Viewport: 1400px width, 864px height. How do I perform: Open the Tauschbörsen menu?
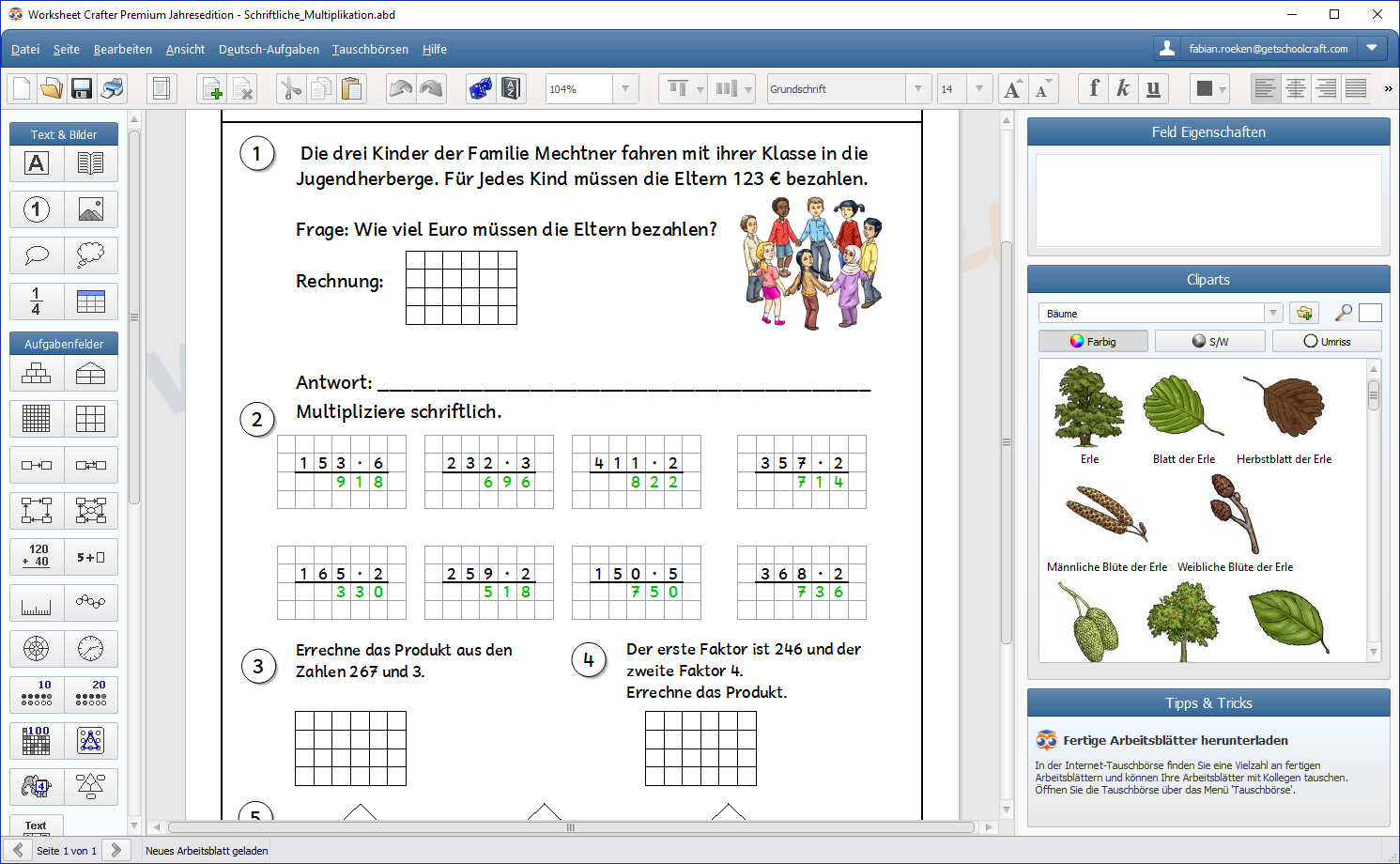(370, 50)
